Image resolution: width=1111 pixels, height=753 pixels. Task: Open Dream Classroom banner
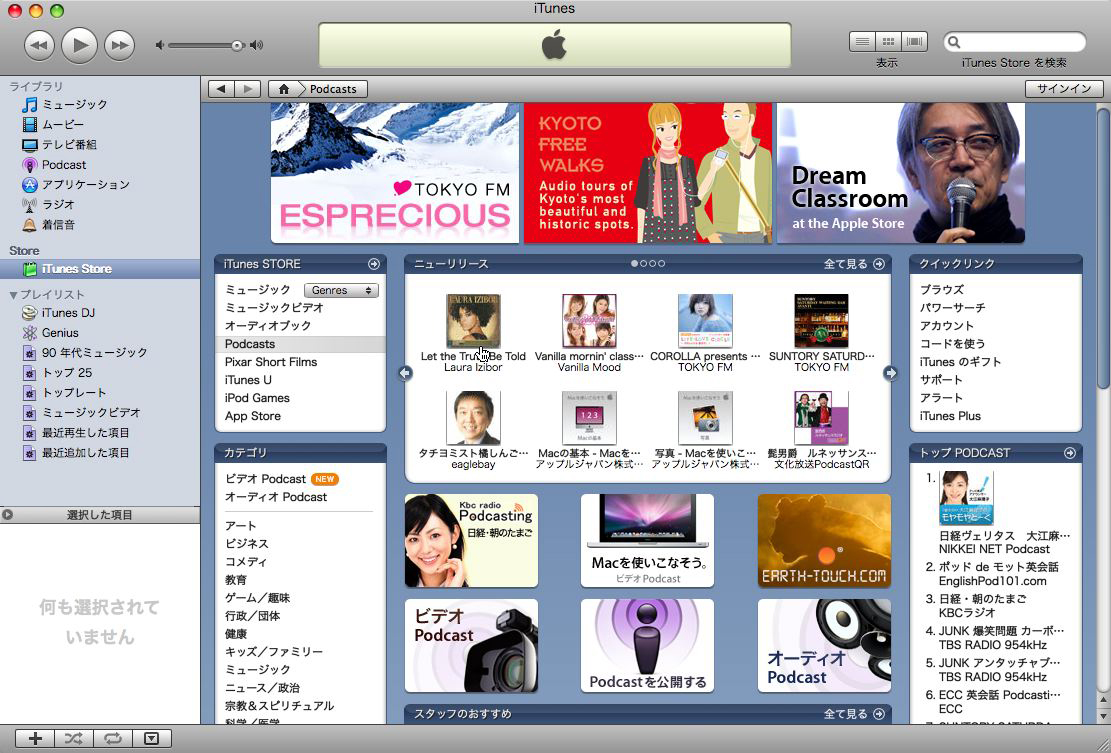[901, 173]
